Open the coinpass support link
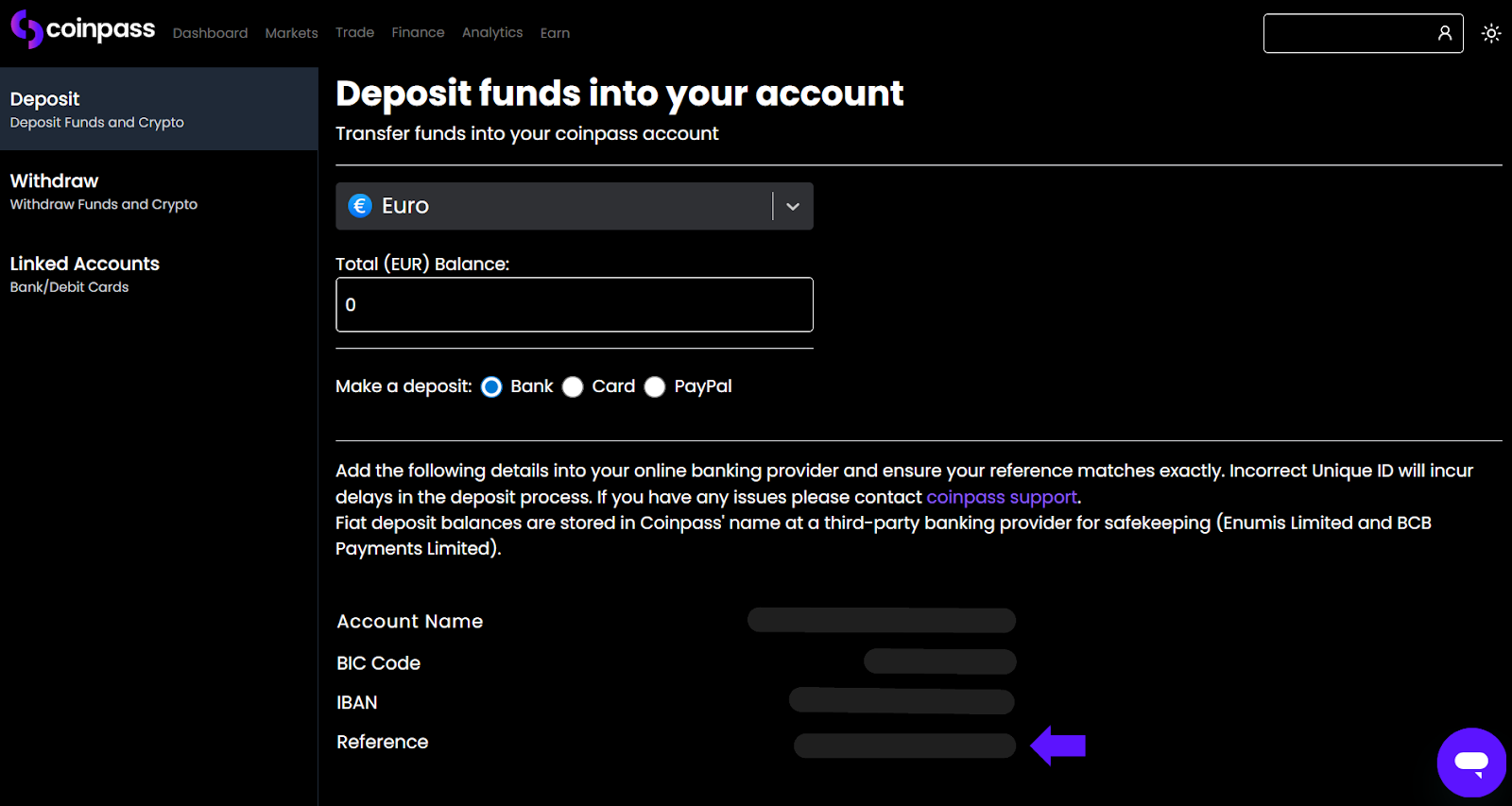Image resolution: width=1512 pixels, height=806 pixels. [x=1001, y=497]
